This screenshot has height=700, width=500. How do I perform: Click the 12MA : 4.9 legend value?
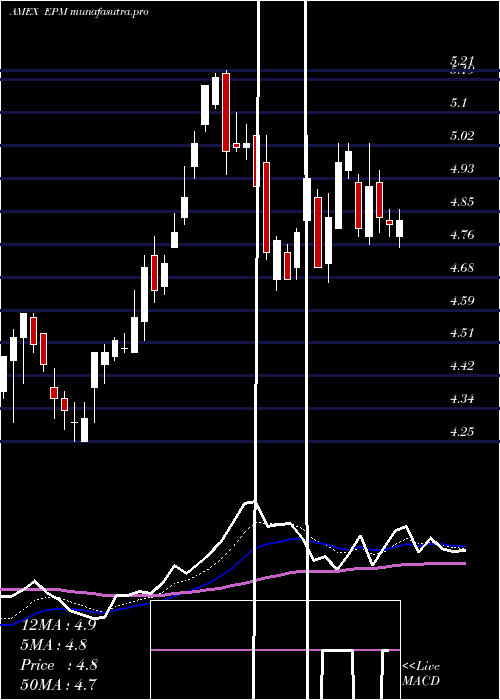(x=58, y=625)
